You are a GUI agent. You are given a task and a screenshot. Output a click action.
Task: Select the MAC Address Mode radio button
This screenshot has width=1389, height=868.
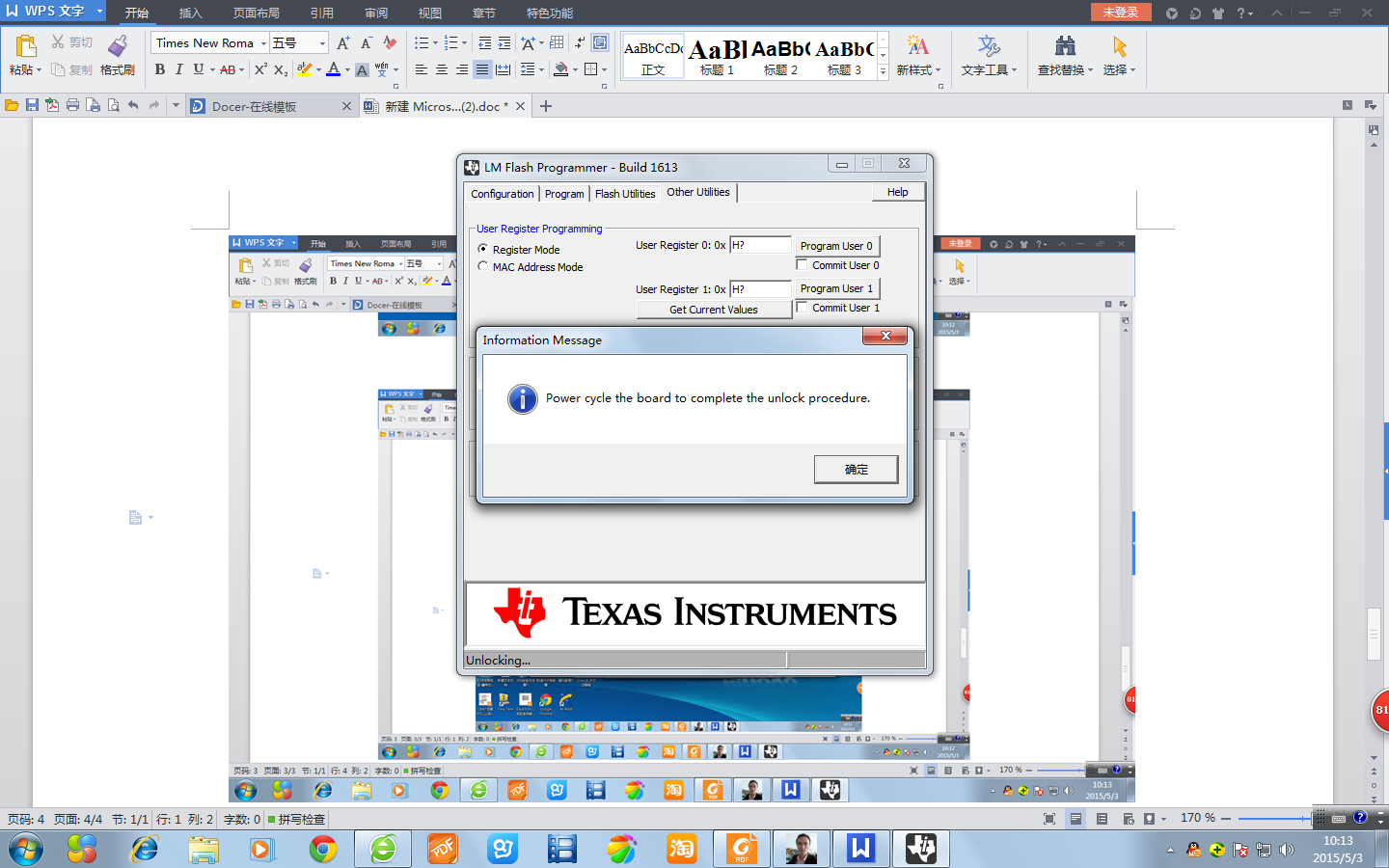click(x=483, y=266)
